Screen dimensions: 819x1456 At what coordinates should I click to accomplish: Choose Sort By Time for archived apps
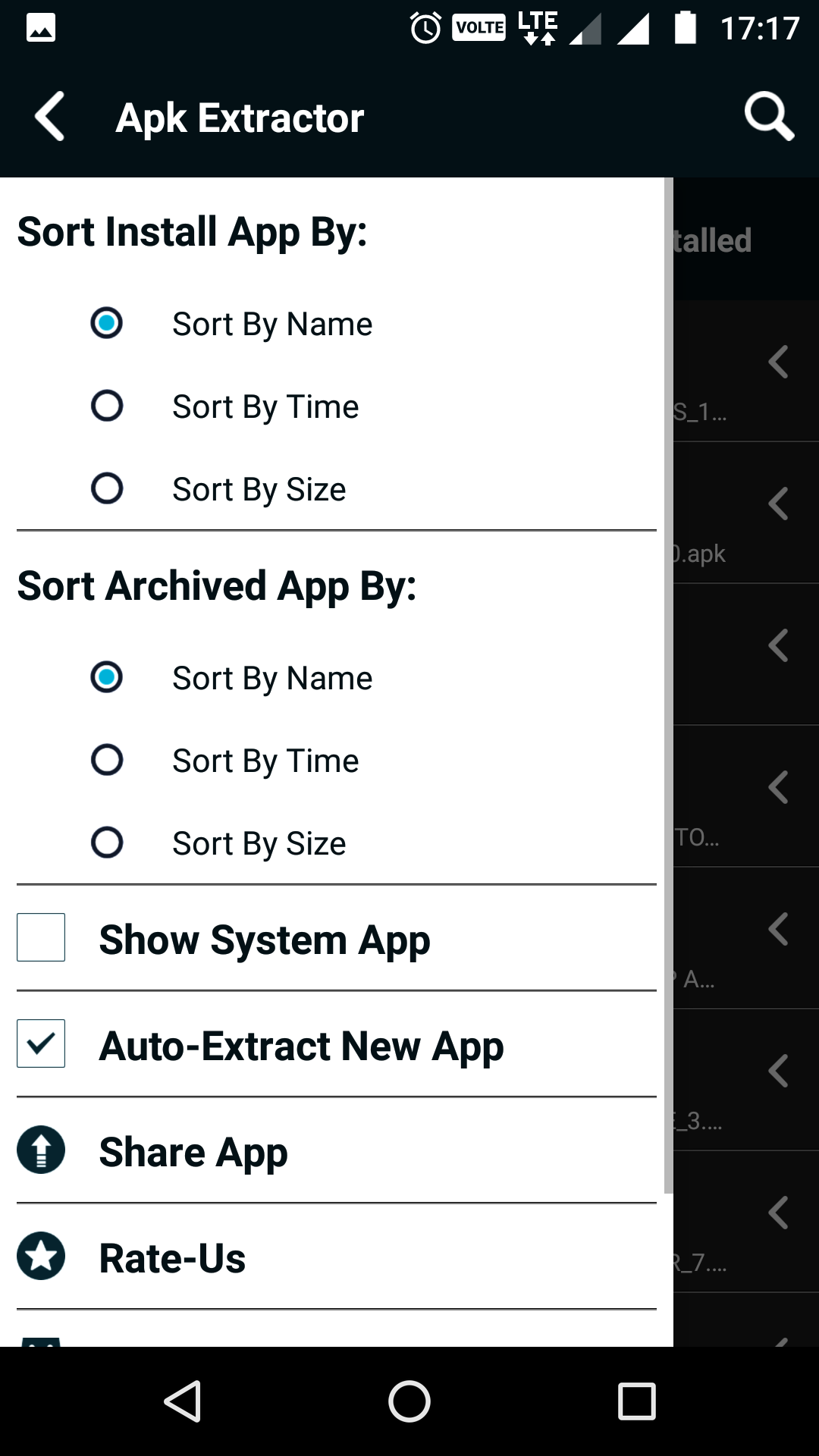(x=107, y=760)
